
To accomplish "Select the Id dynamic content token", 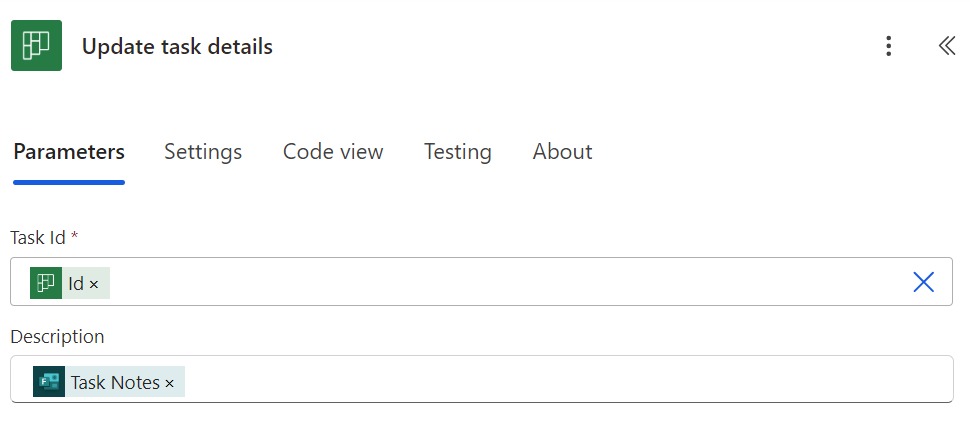I will 76,284.
